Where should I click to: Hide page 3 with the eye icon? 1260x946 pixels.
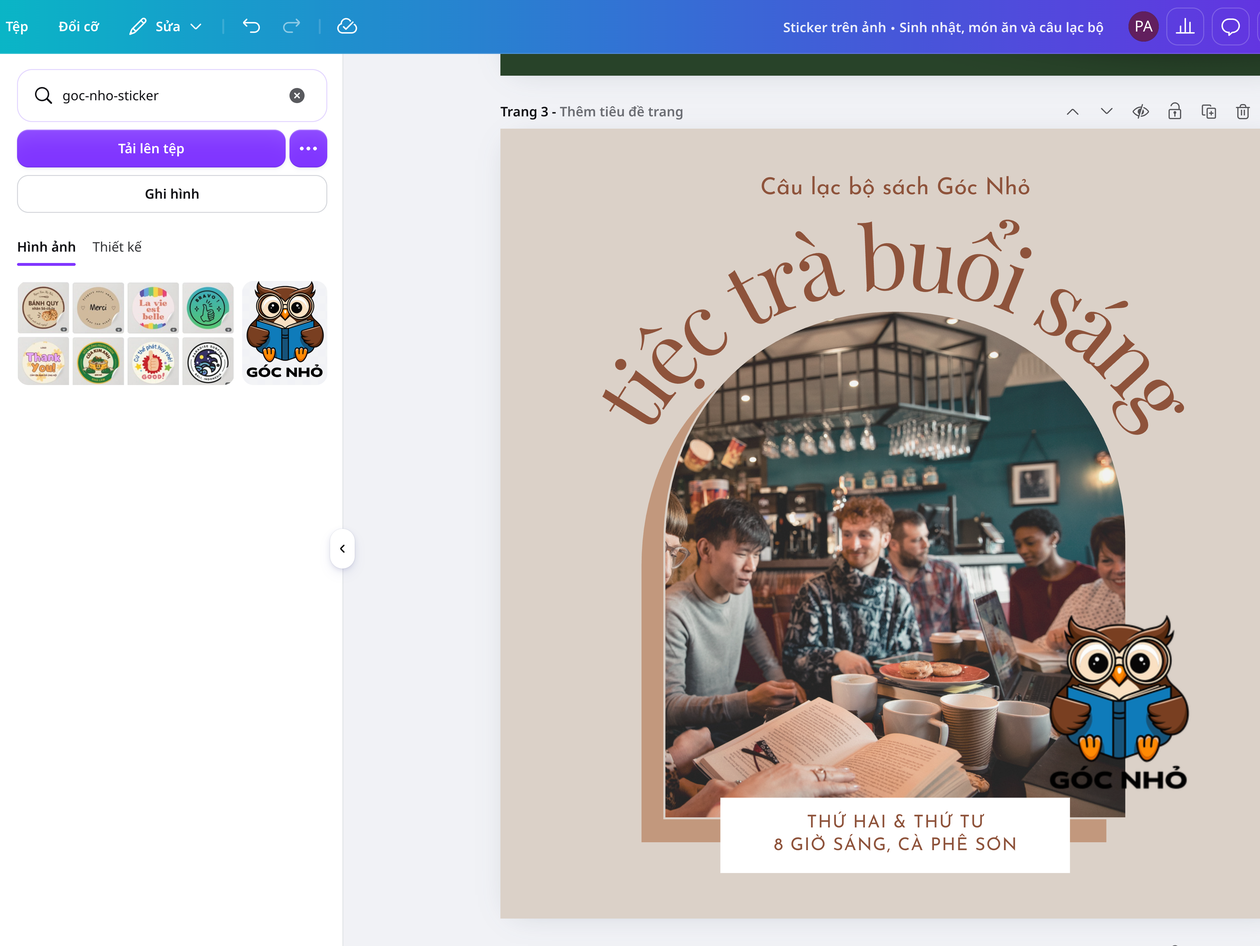point(1141,112)
